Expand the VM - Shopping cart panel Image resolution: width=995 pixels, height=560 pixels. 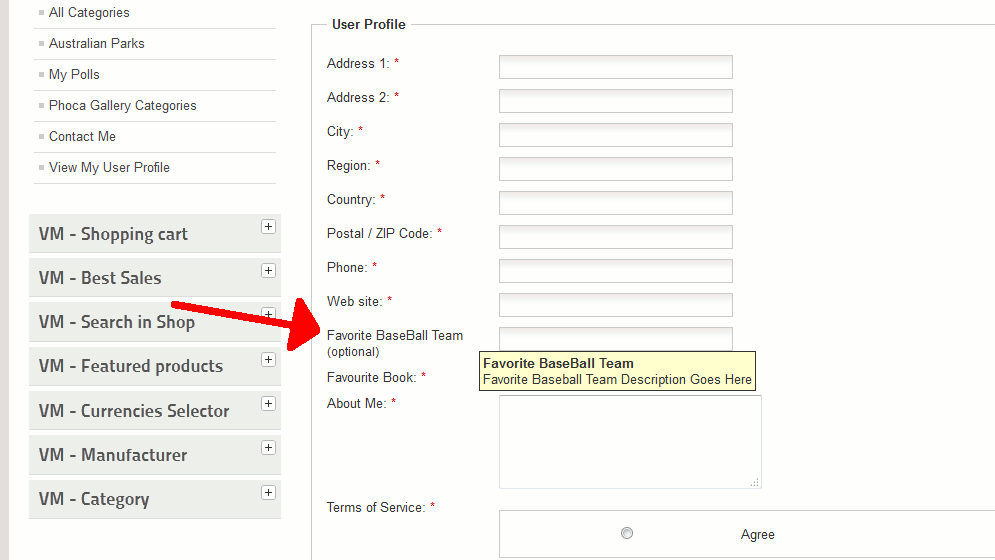[x=268, y=227]
